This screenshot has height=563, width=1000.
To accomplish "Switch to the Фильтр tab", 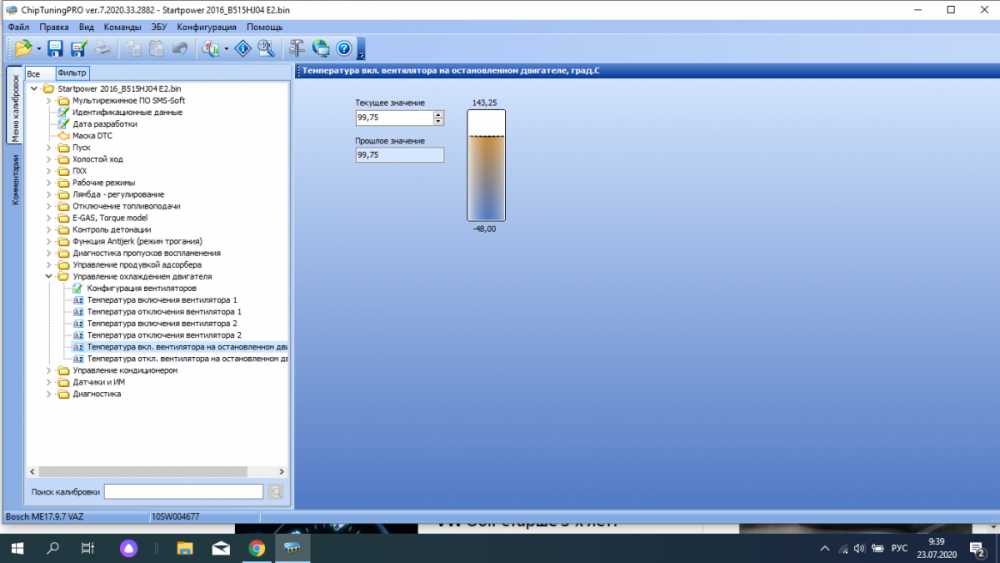I will 72,73.
